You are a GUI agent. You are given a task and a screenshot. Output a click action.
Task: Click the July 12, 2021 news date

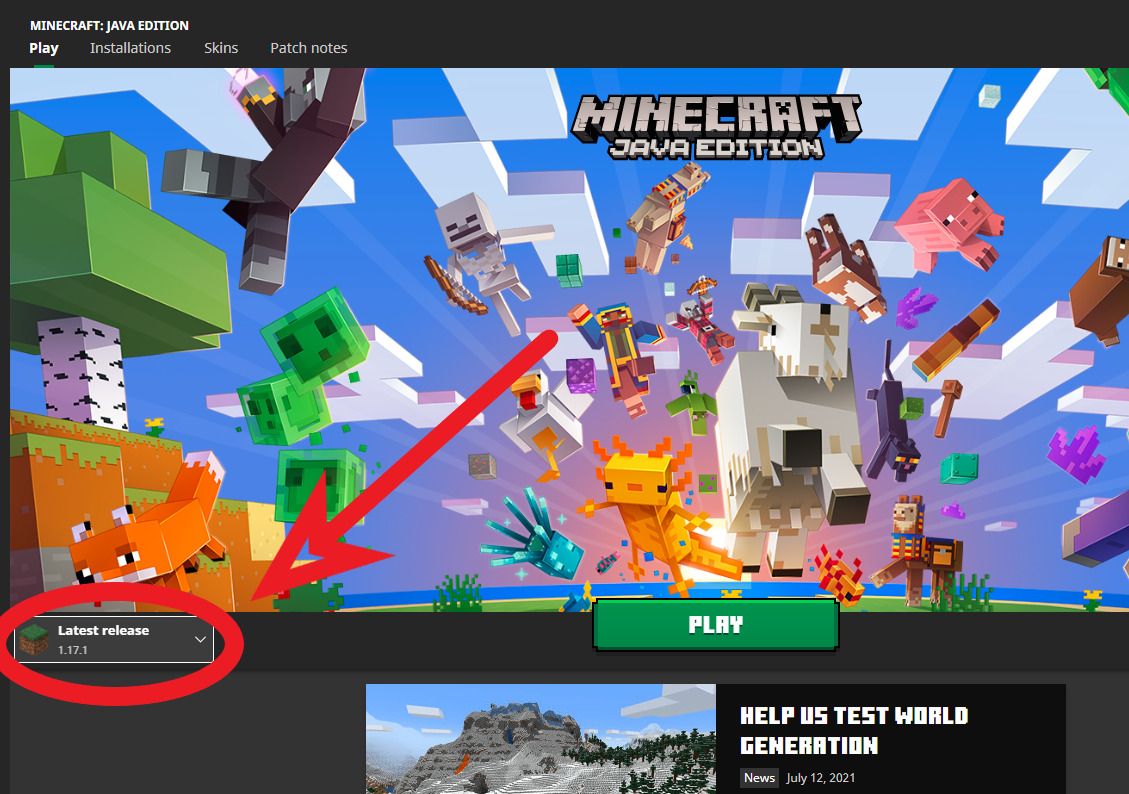click(820, 778)
